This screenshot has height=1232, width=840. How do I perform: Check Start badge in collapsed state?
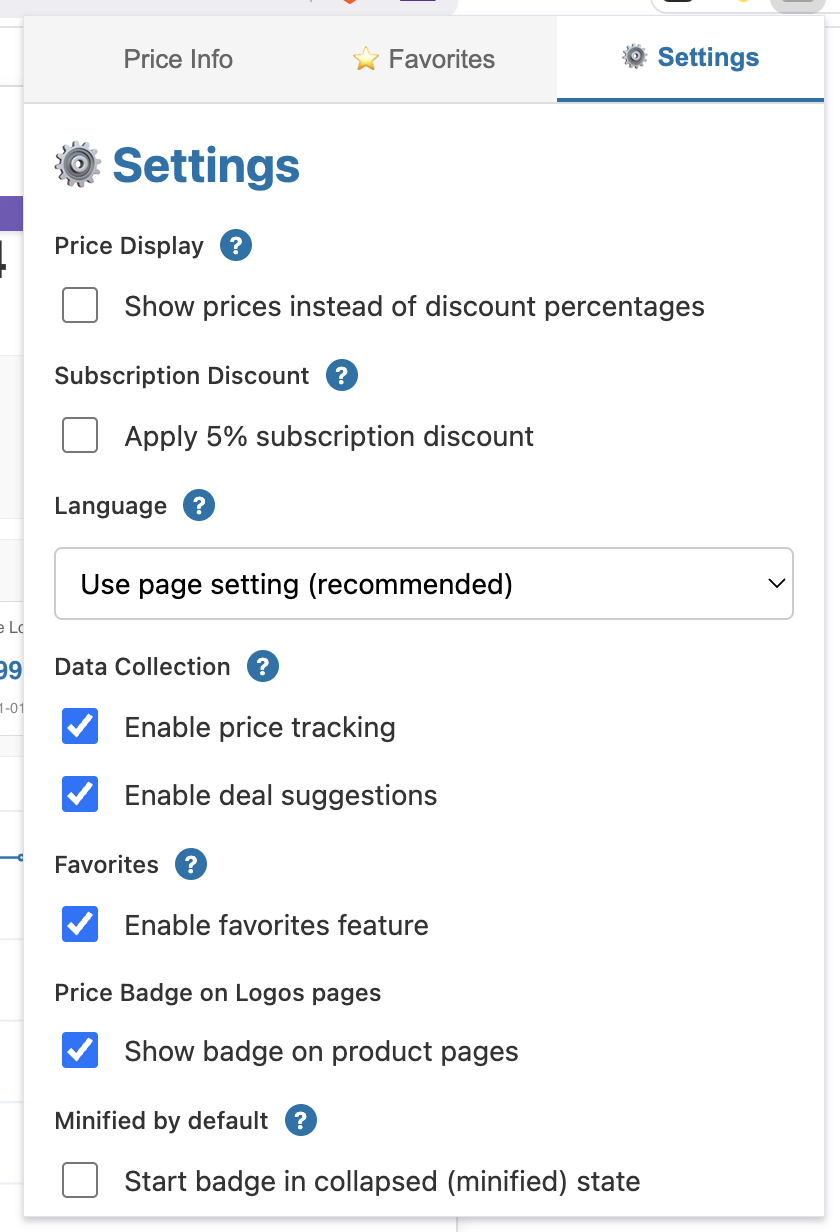click(x=80, y=1181)
